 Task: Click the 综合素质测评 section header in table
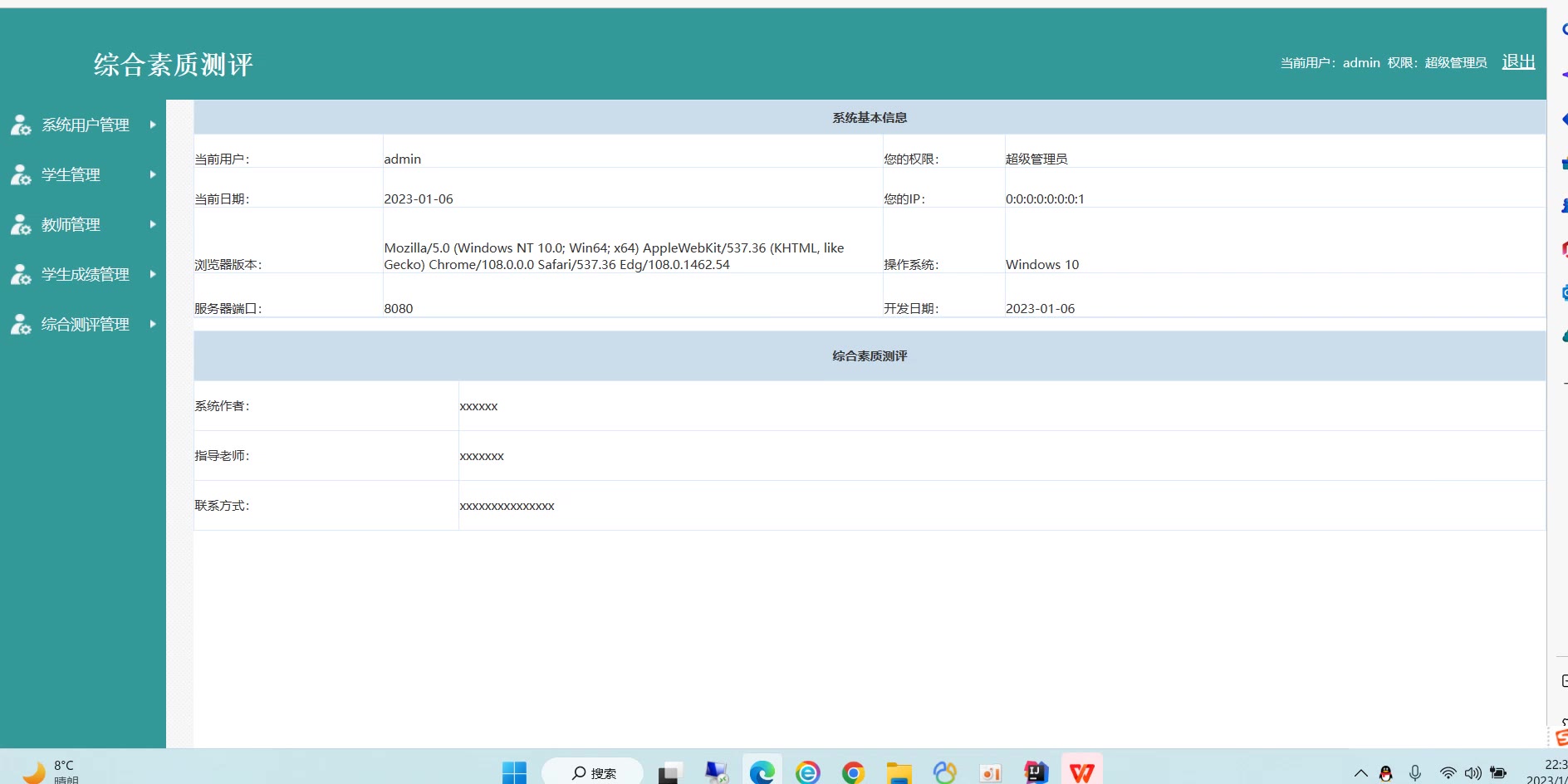pos(870,356)
